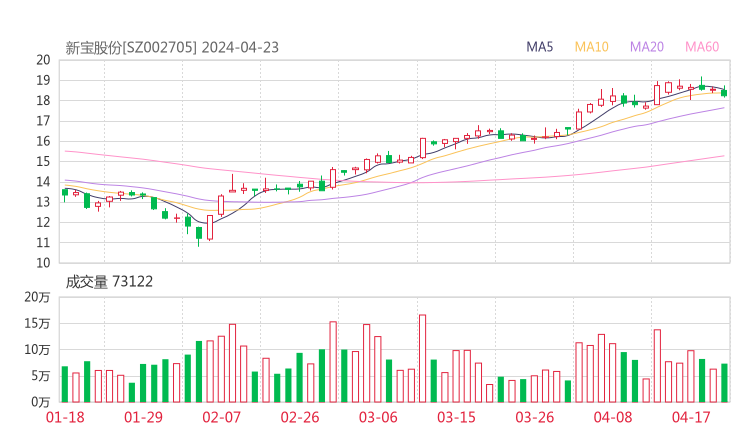Select the 04-17 date label
The height and width of the screenshot is (440, 740).
pos(691,417)
